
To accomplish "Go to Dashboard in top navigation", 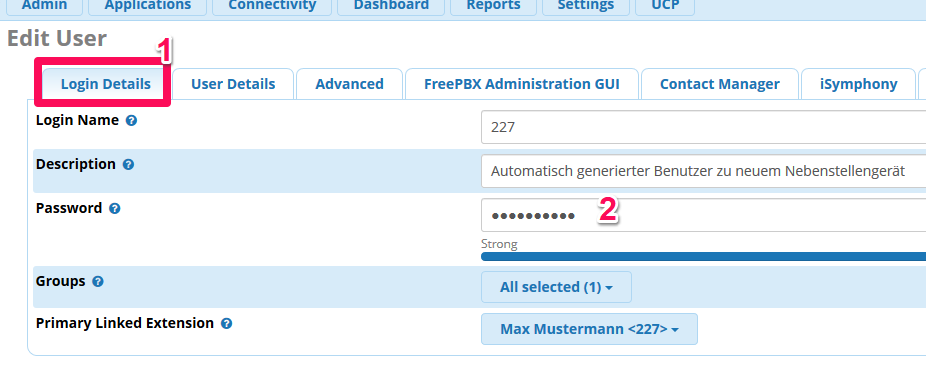I will tap(391, 6).
